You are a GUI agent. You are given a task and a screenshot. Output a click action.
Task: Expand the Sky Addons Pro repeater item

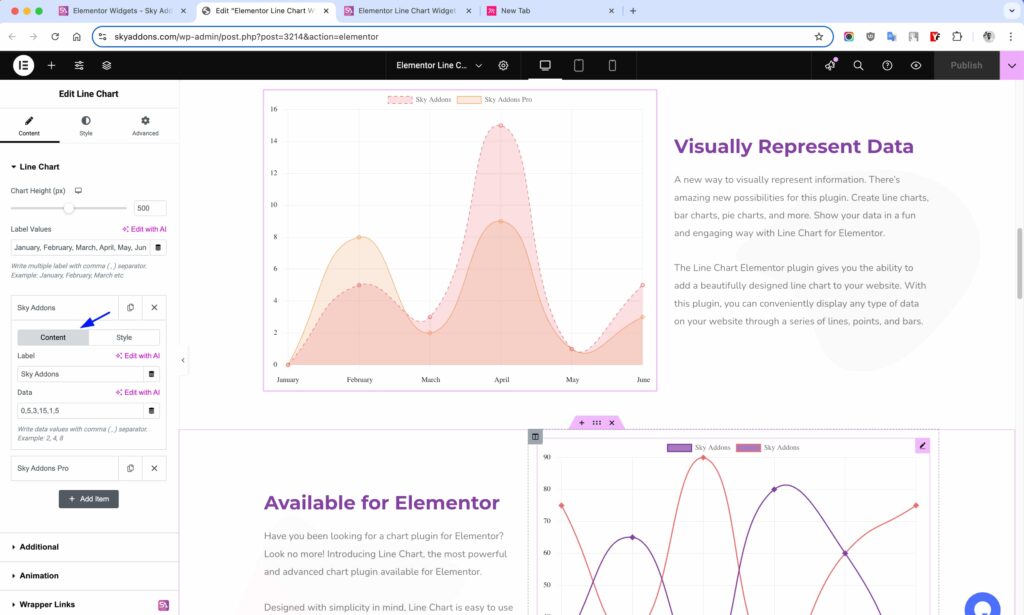click(x=64, y=468)
